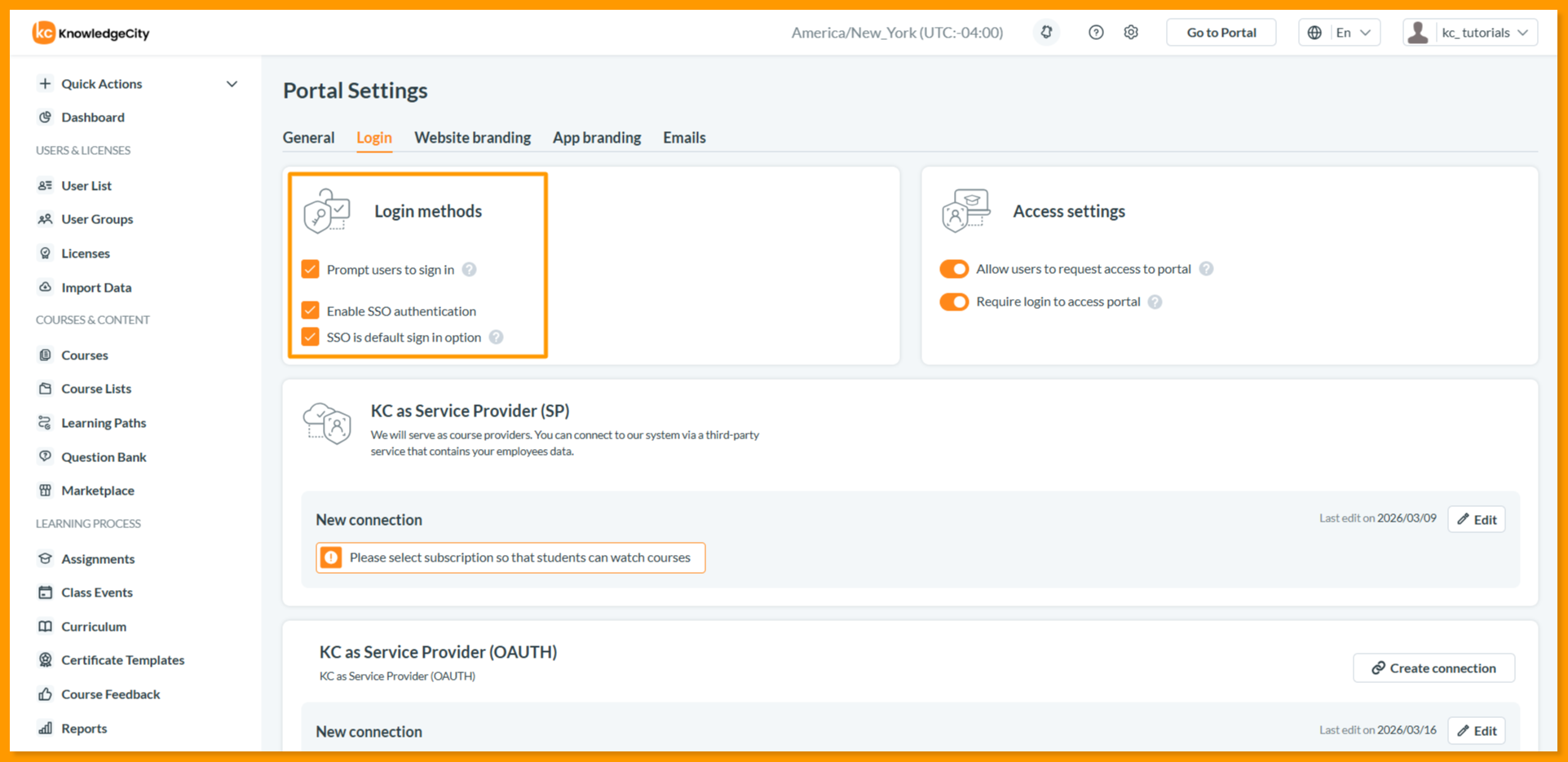
Task: Uncheck Prompt users to sign in
Action: tap(310, 269)
